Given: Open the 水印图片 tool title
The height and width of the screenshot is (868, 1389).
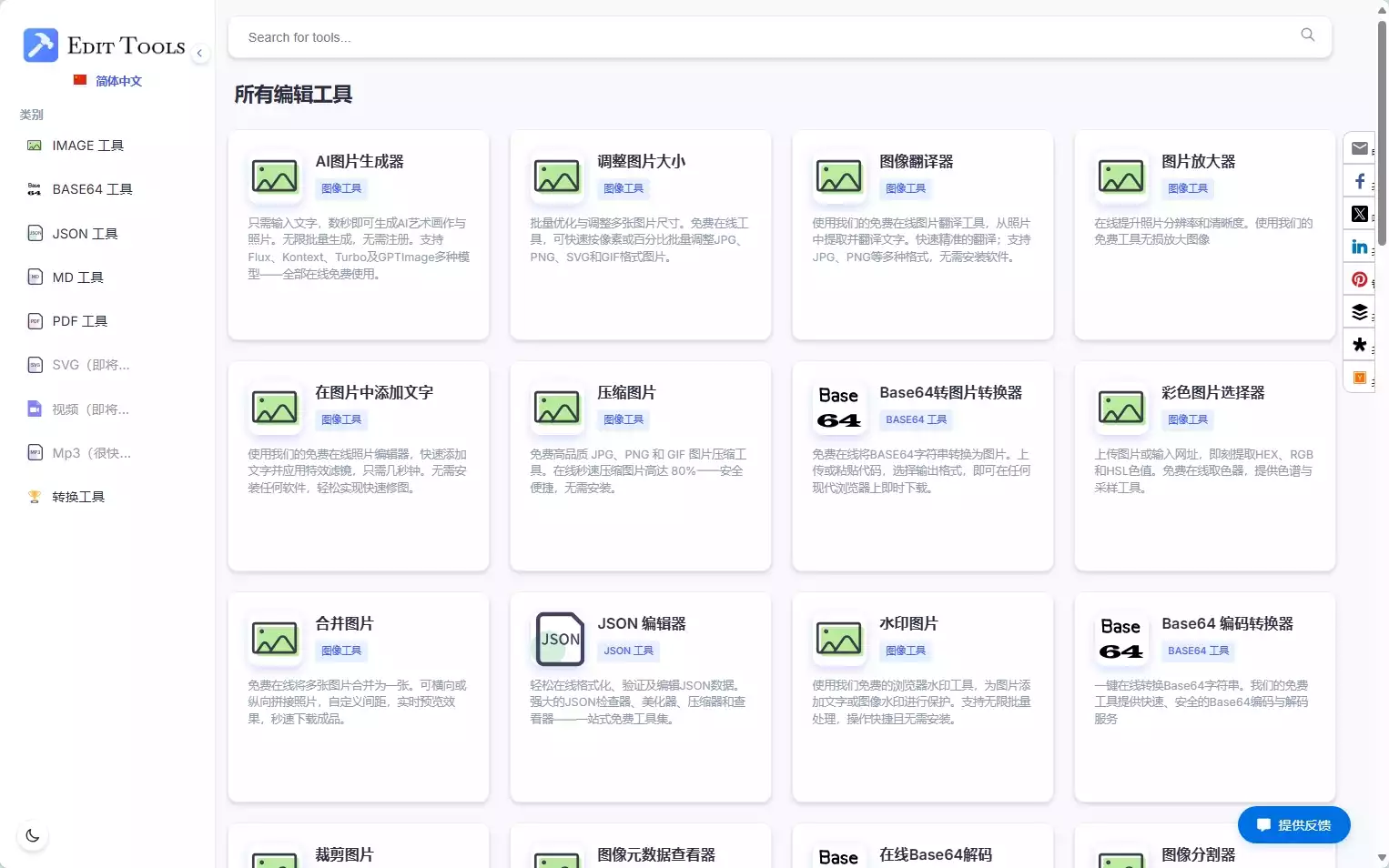Looking at the screenshot, I should tap(909, 623).
